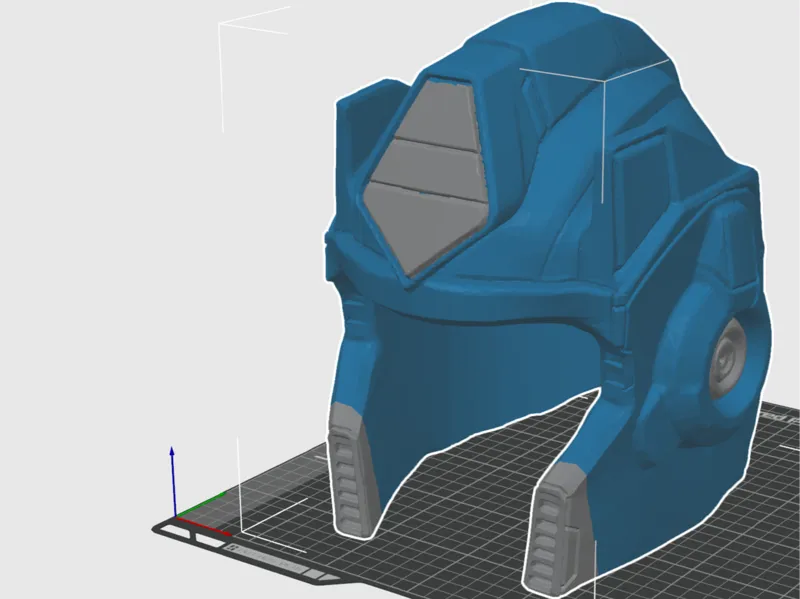Image resolution: width=800 pixels, height=599 pixels.
Task: Click the left gray vented cheek guard
Action: point(352,469)
